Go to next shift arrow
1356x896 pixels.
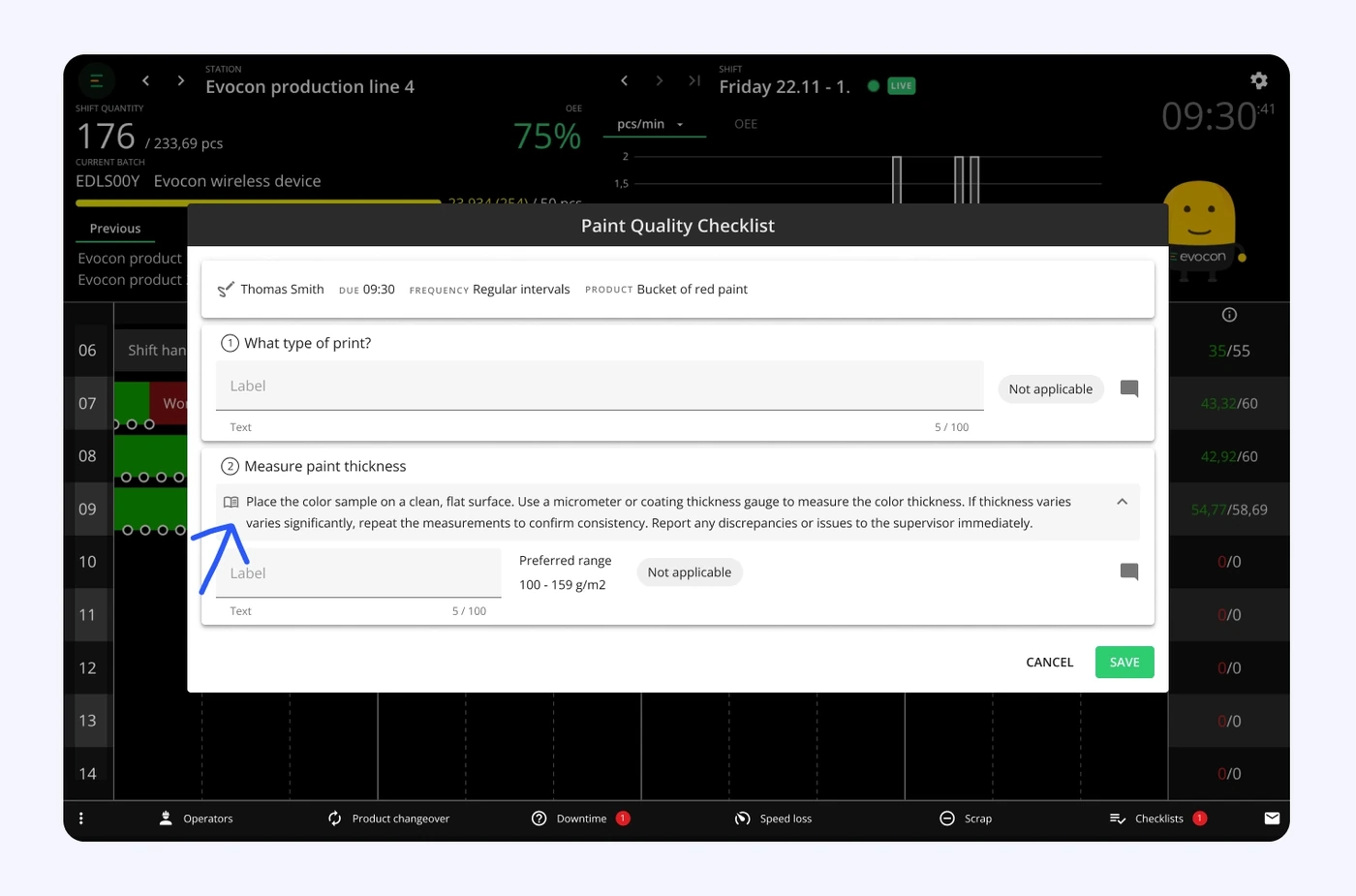pyautogui.click(x=659, y=80)
